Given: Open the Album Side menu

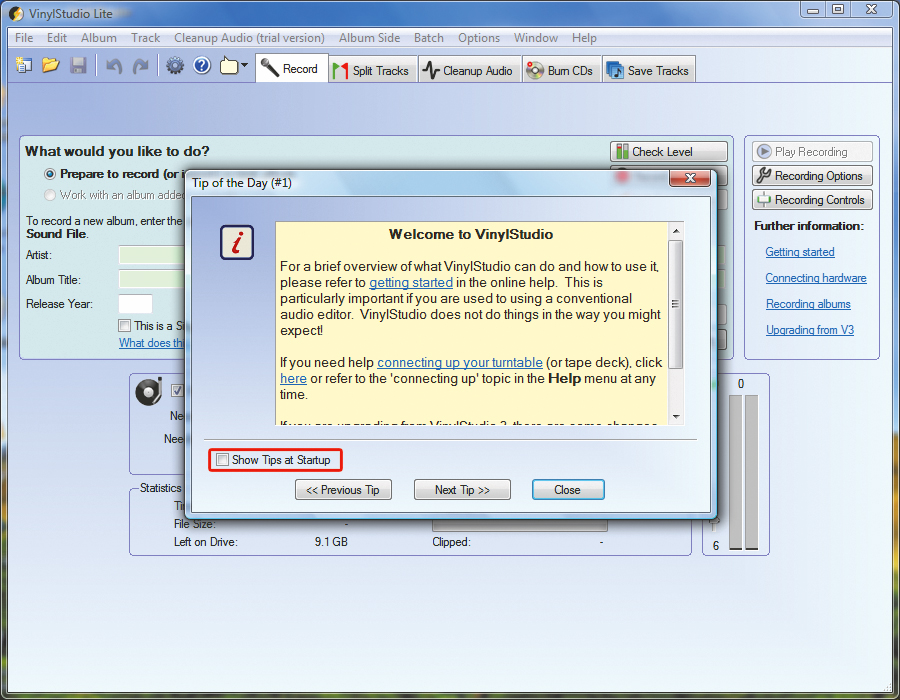Looking at the screenshot, I should tap(369, 38).
